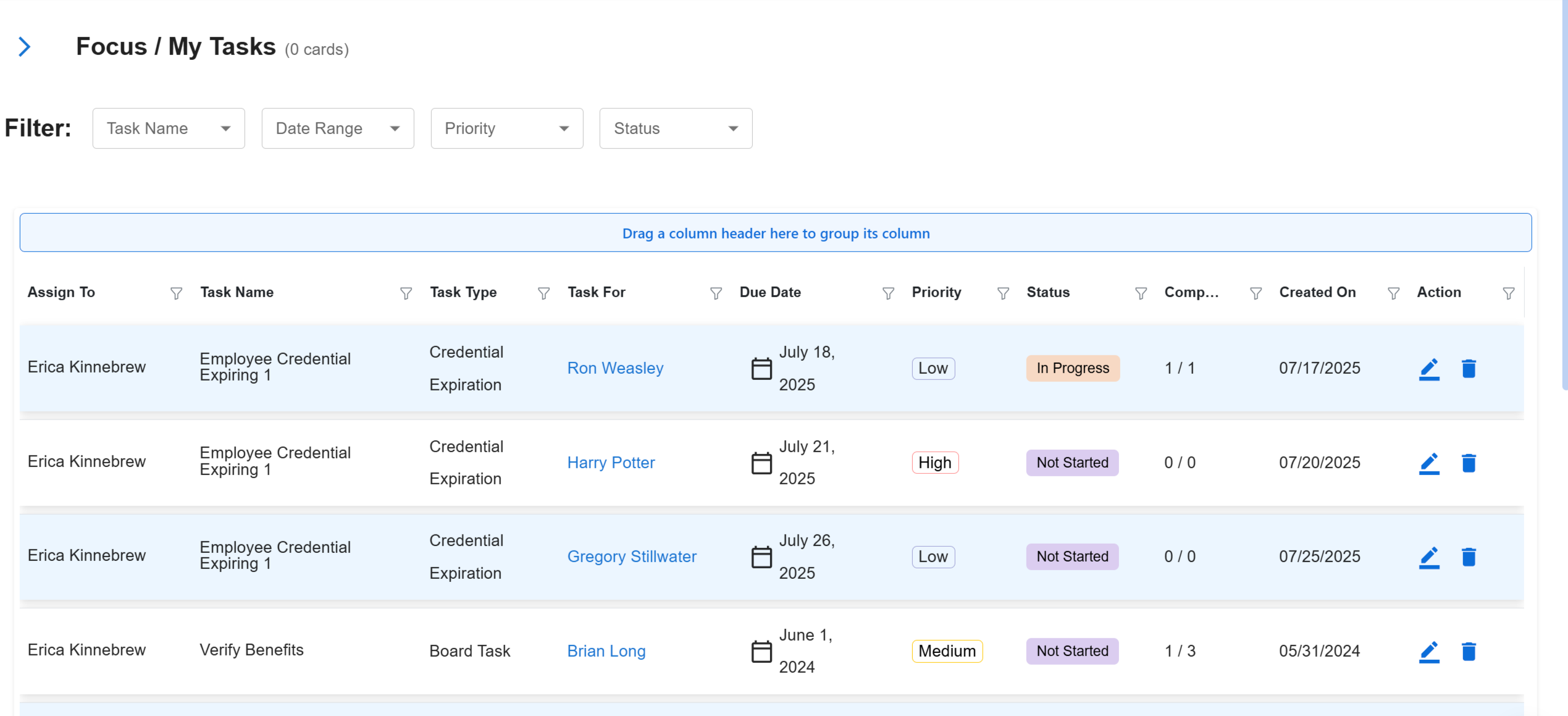Edit the Gregory Stillwater task
This screenshot has width=1568, height=716.
pos(1429,557)
